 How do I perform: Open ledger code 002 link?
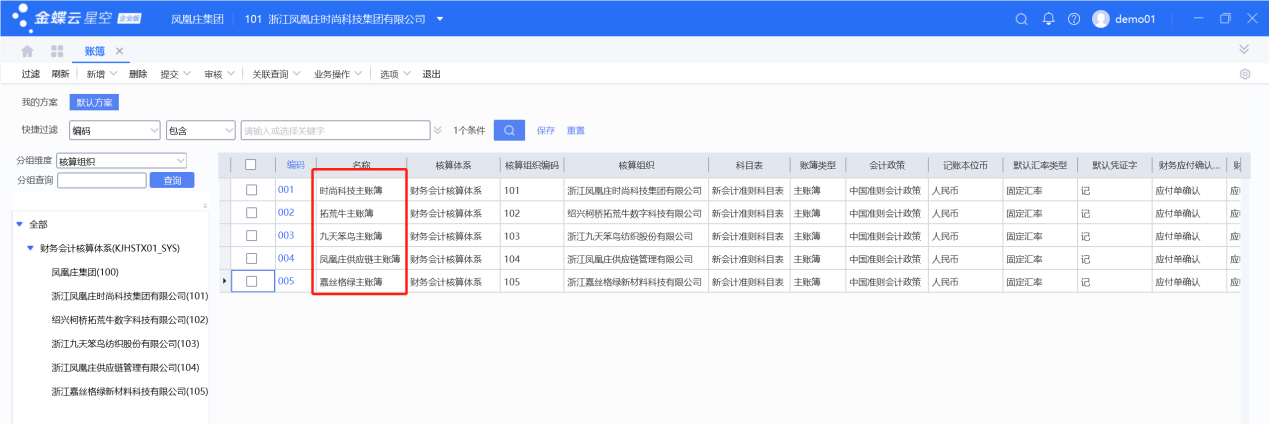pyautogui.click(x=286, y=213)
